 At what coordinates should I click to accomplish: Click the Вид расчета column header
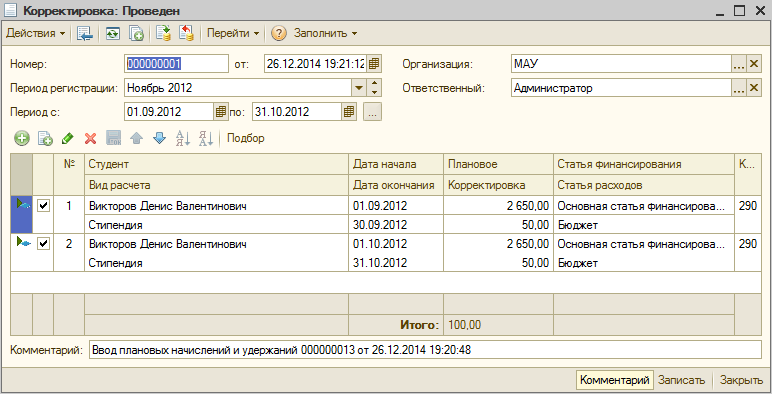tap(217, 185)
